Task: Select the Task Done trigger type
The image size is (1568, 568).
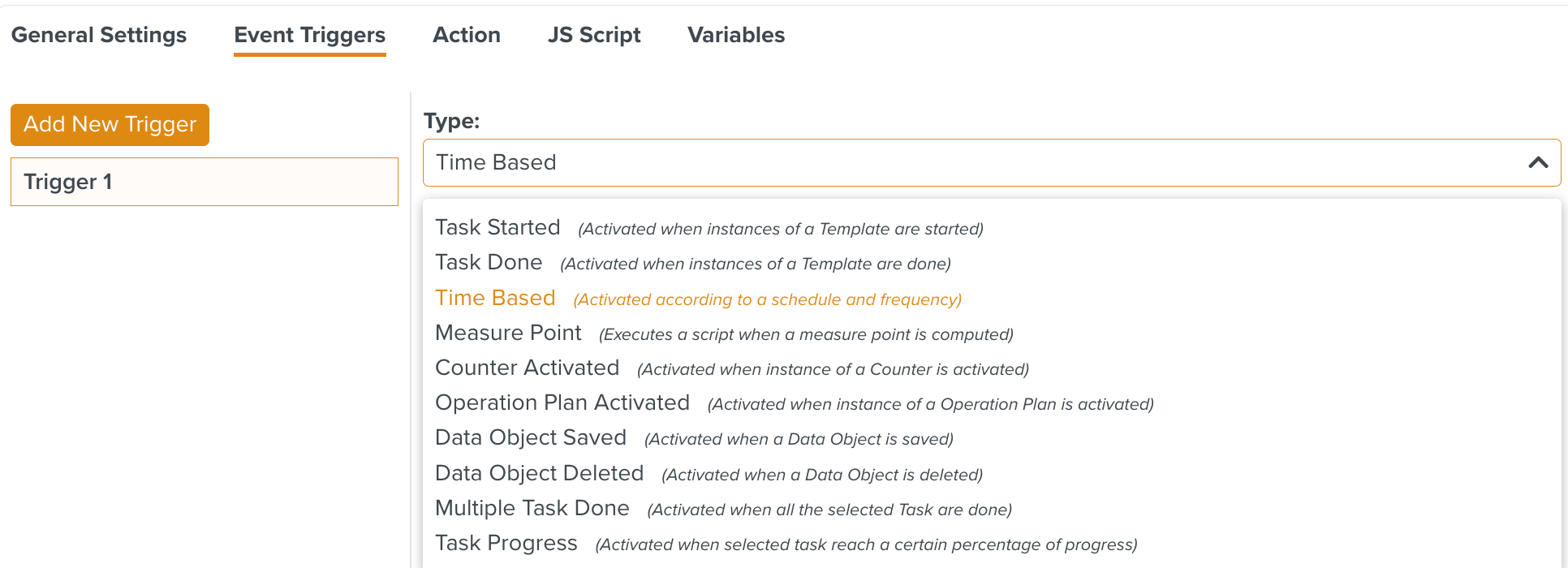Action: pyautogui.click(x=489, y=263)
